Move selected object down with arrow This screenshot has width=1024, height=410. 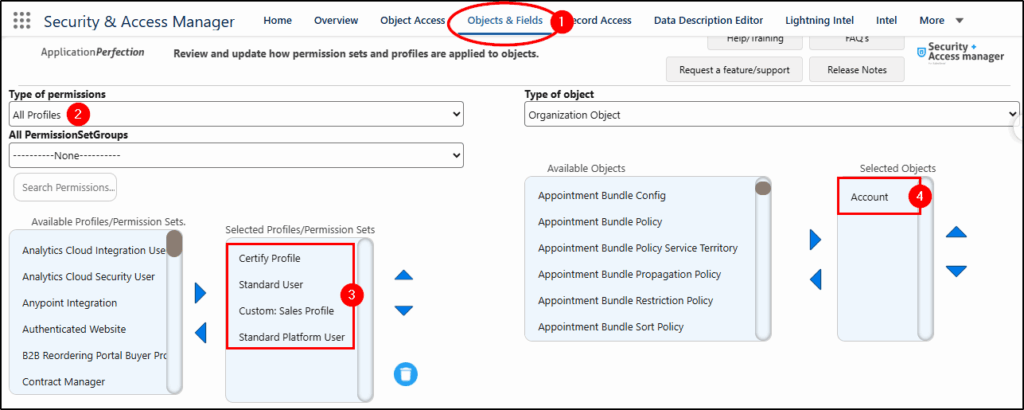(x=956, y=271)
